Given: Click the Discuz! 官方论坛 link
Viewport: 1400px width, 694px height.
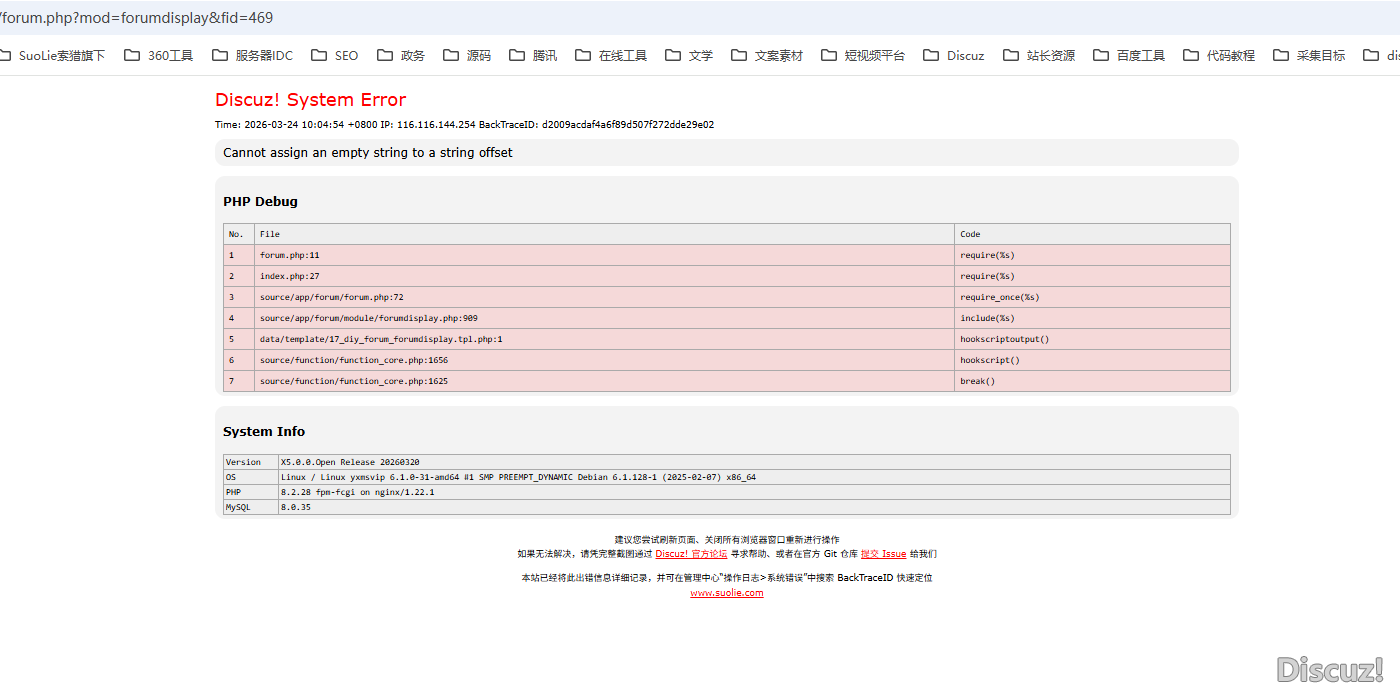Looking at the screenshot, I should (x=691, y=554).
